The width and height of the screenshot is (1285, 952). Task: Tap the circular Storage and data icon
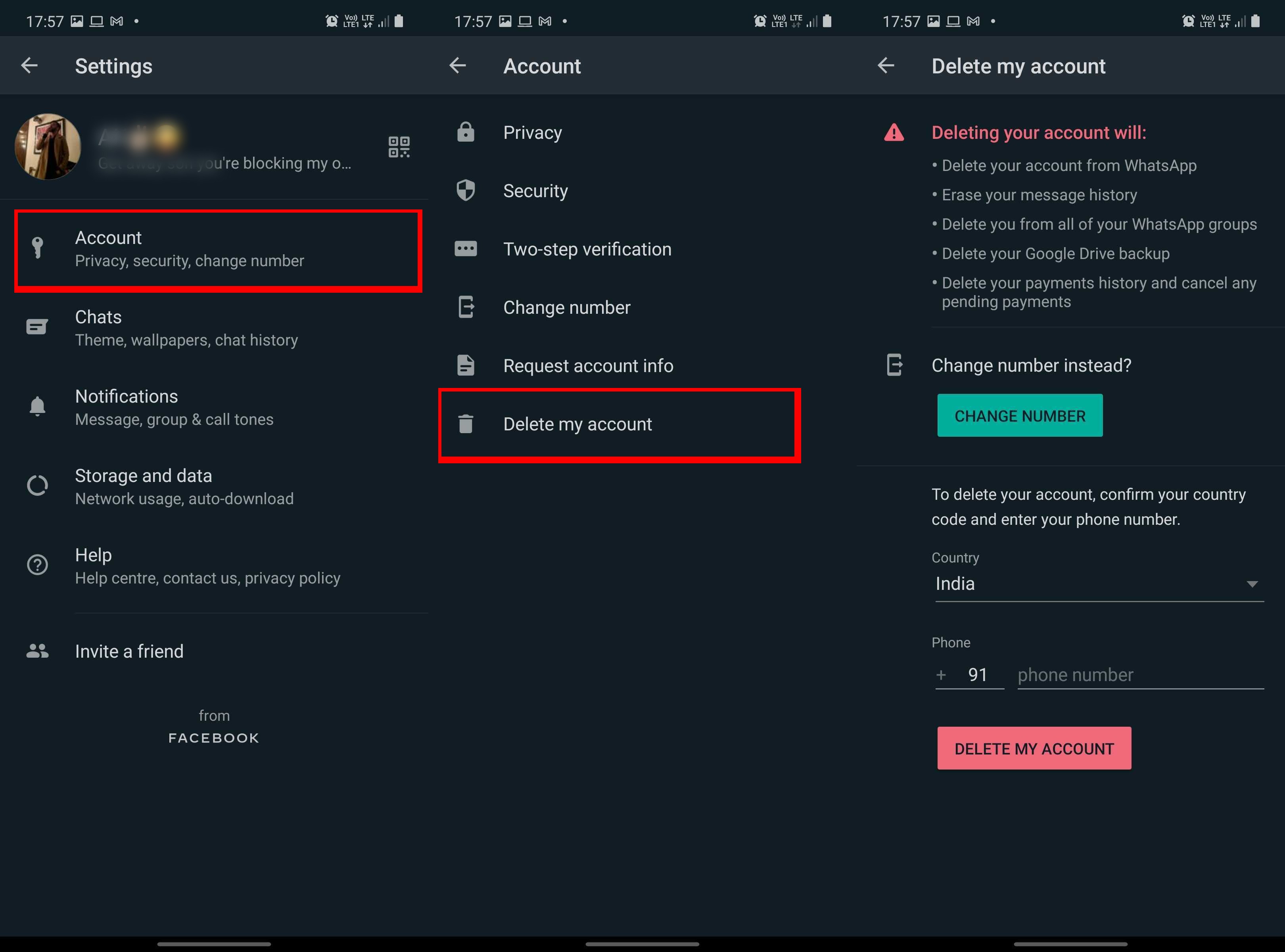click(37, 486)
